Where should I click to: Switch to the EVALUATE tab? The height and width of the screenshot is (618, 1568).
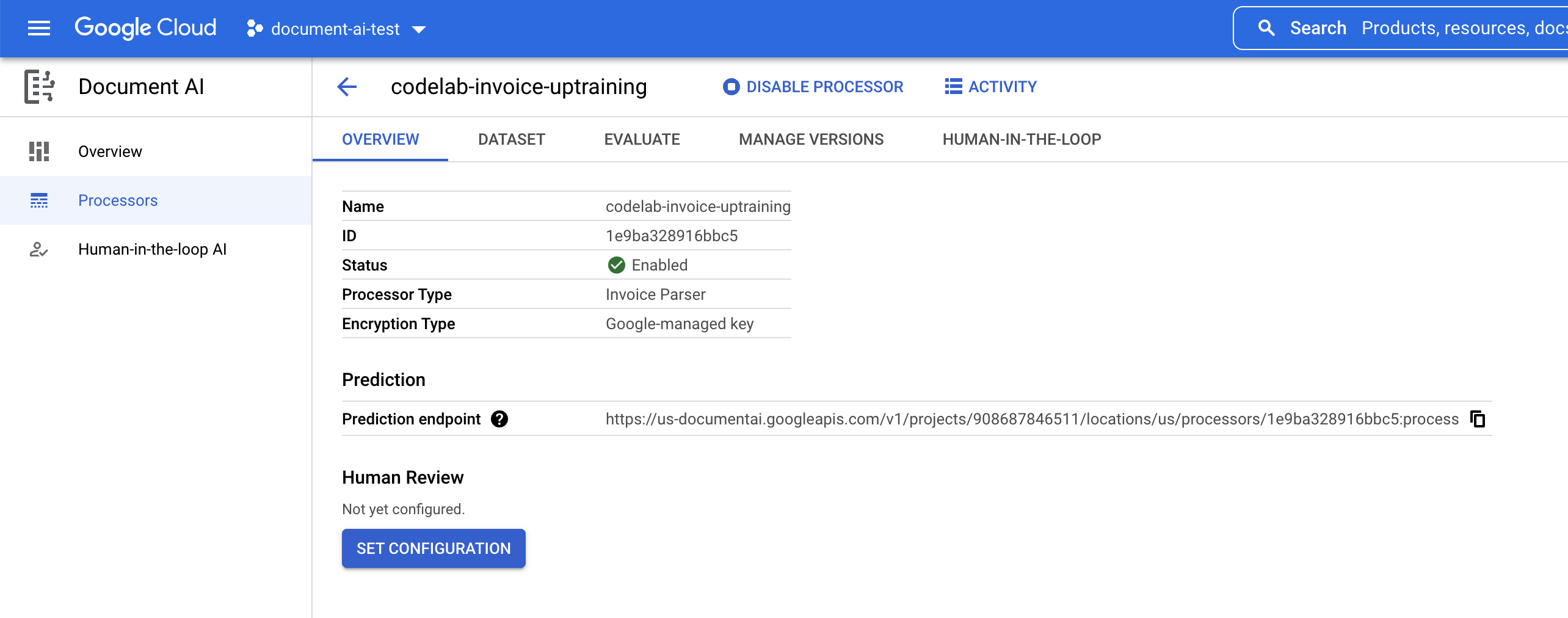(642, 139)
